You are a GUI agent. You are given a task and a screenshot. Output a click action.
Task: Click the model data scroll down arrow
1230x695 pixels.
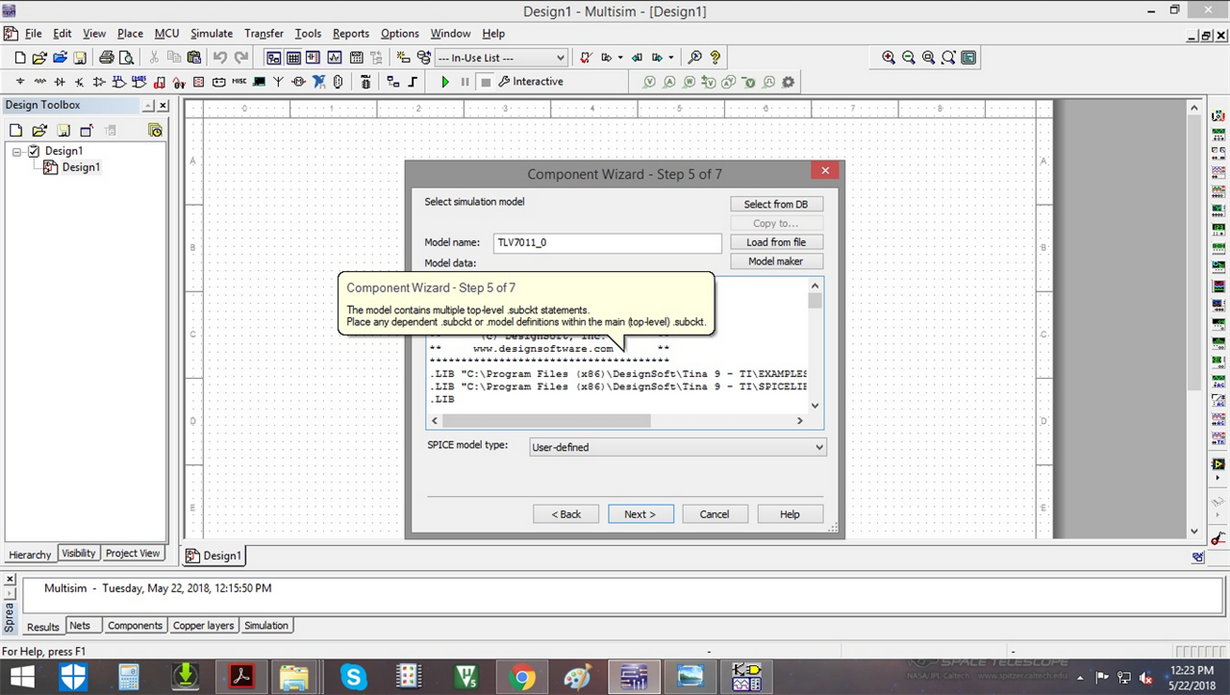[815, 405]
